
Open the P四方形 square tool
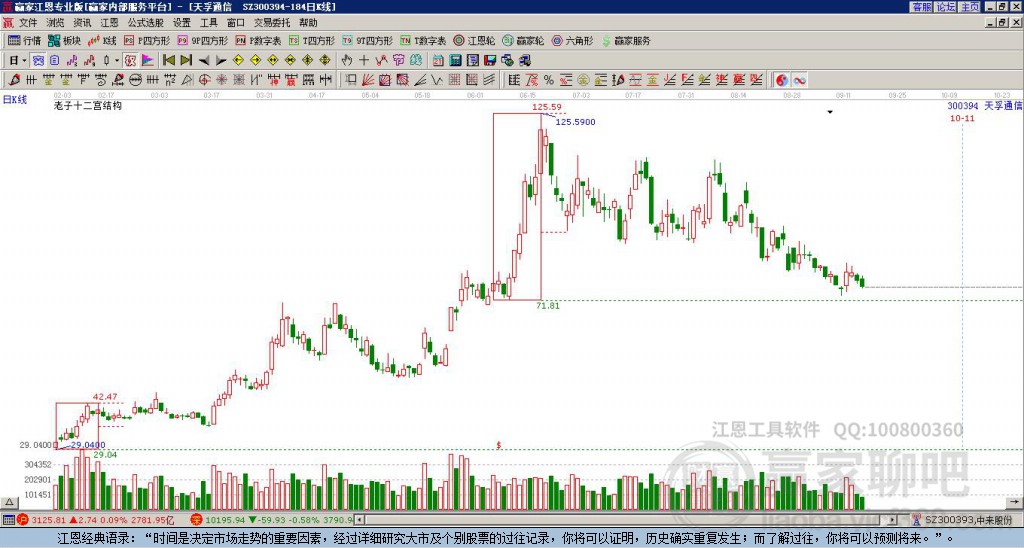147,40
